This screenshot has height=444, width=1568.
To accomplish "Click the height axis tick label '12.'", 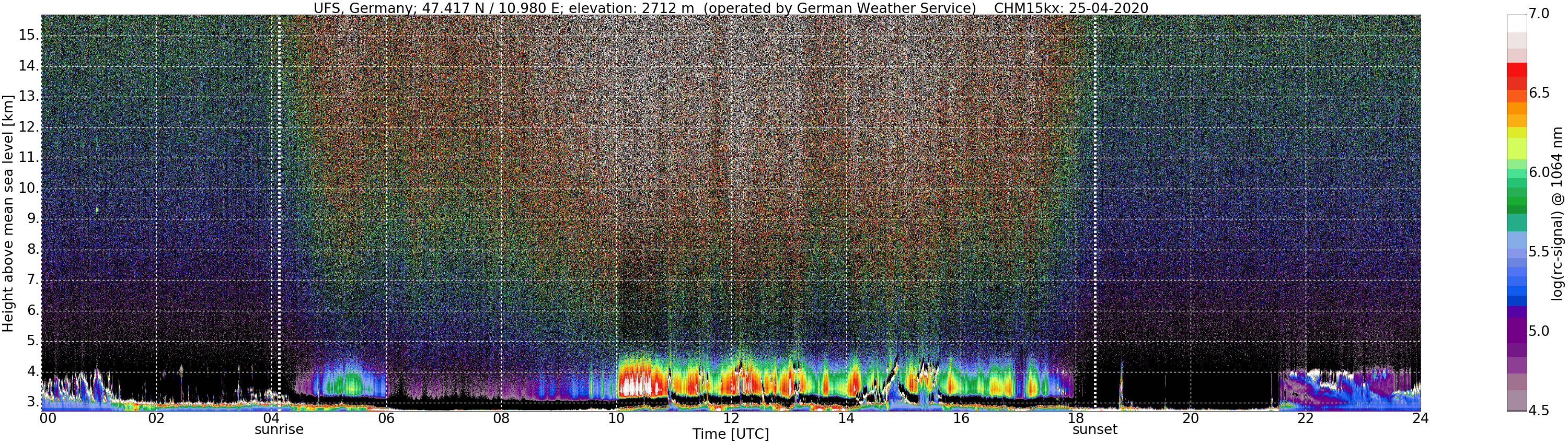I will pyautogui.click(x=29, y=127).
